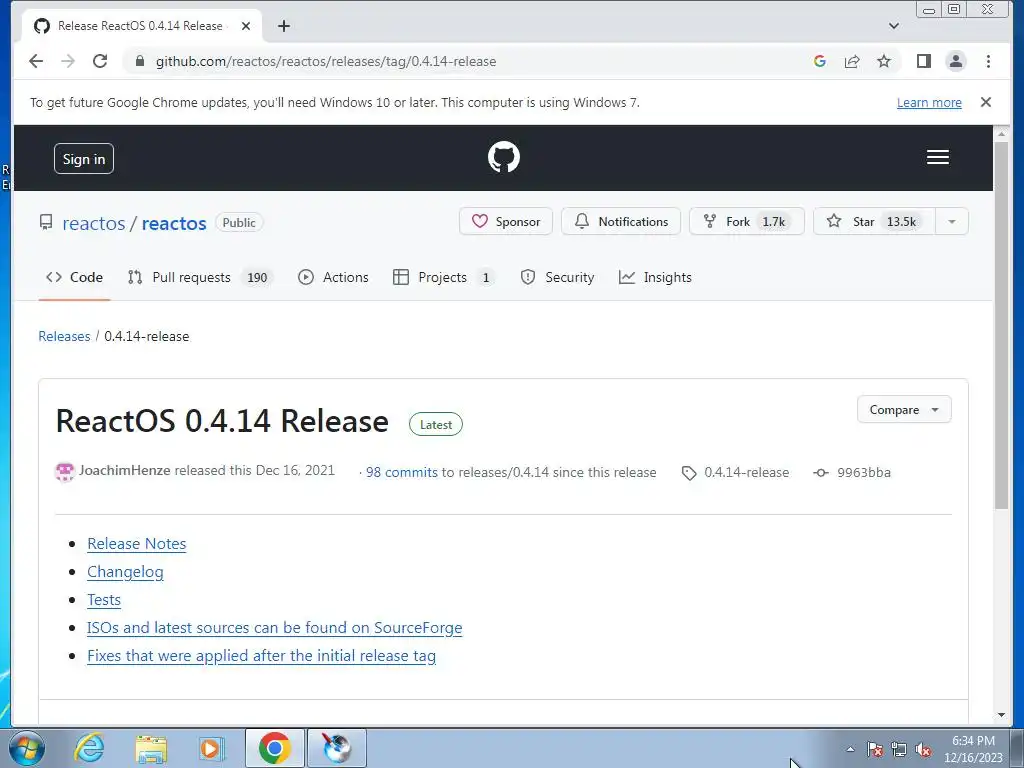
Task: Click the taskbar clock showing 6:34 PM
Action: (x=973, y=749)
